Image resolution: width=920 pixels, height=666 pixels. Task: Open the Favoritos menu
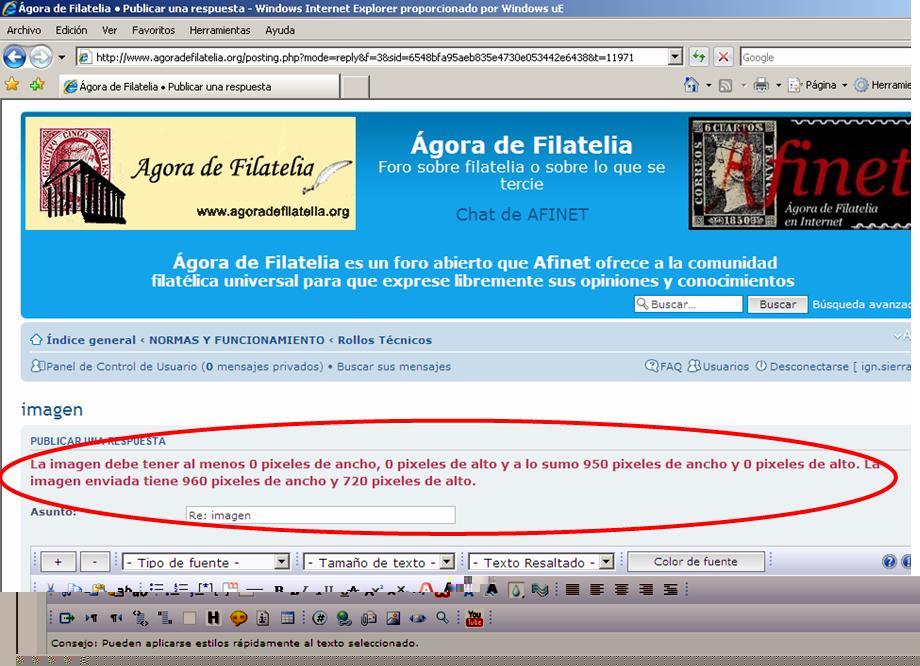coord(153,30)
